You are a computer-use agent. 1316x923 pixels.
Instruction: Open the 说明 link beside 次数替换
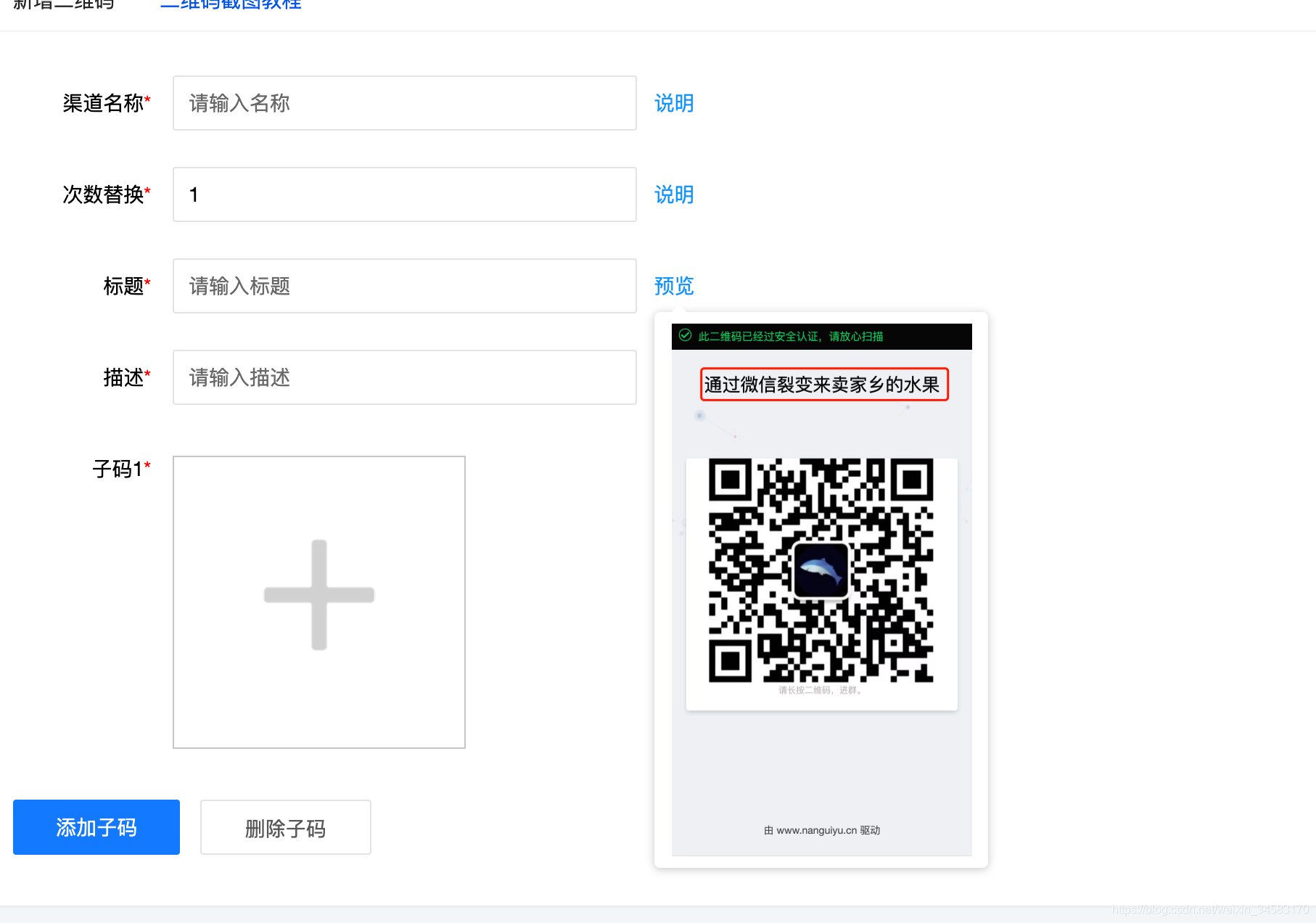tap(674, 194)
